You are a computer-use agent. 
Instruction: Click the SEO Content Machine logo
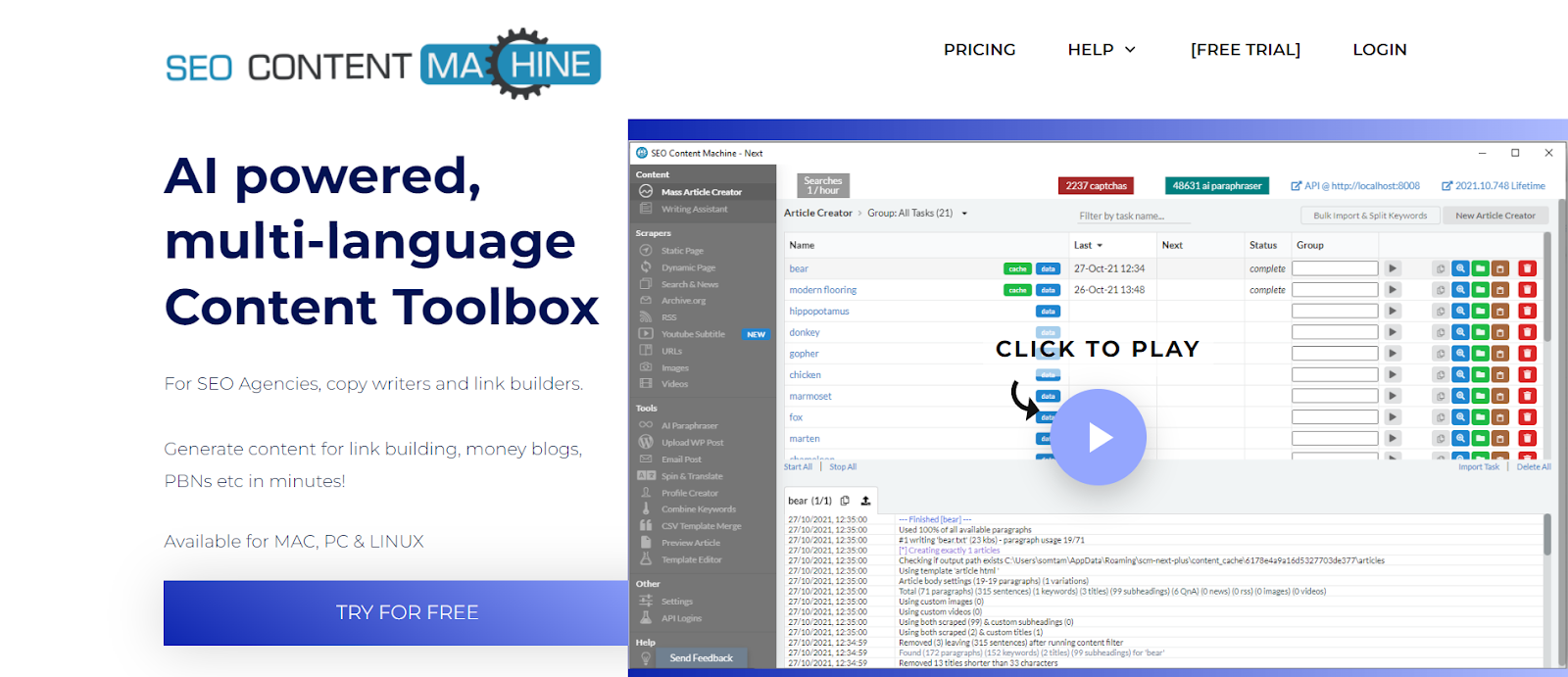pyautogui.click(x=383, y=65)
